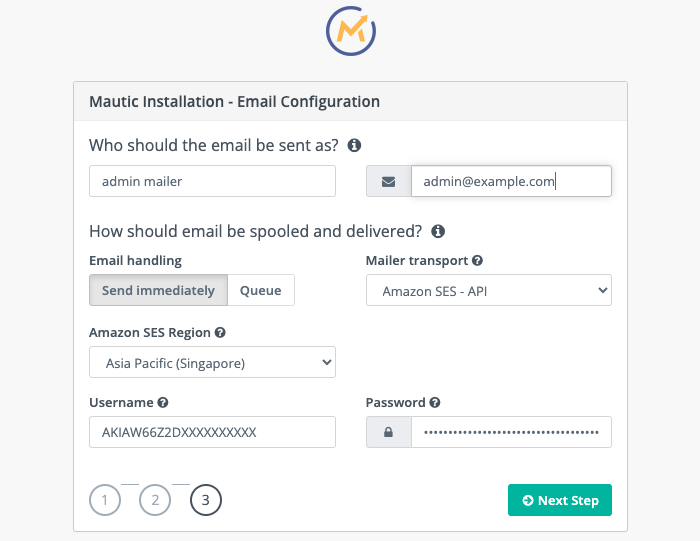Image resolution: width=700 pixels, height=541 pixels.
Task: Click help icon next to Password label
Action: point(435,403)
